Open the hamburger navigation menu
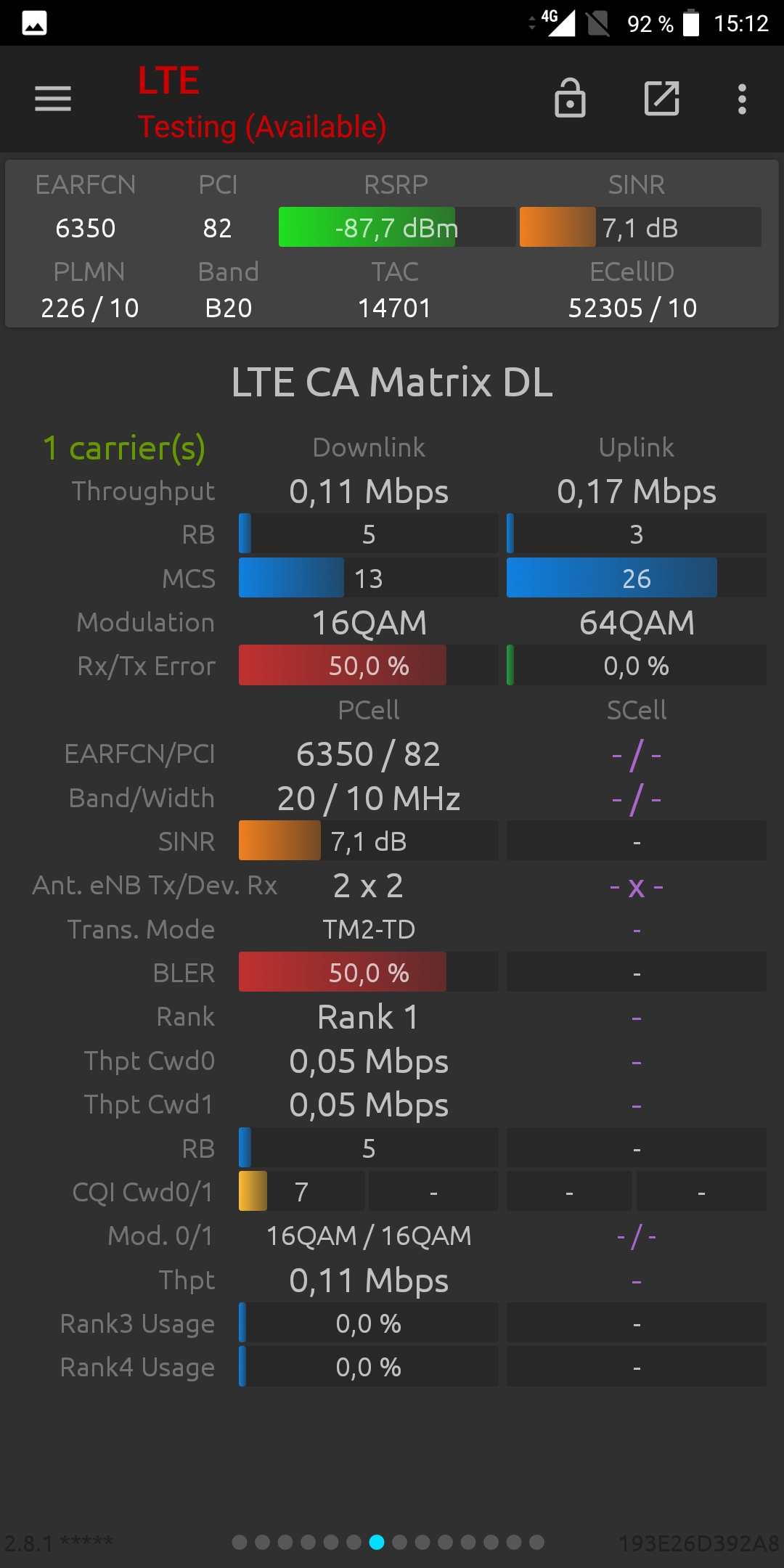 tap(53, 99)
